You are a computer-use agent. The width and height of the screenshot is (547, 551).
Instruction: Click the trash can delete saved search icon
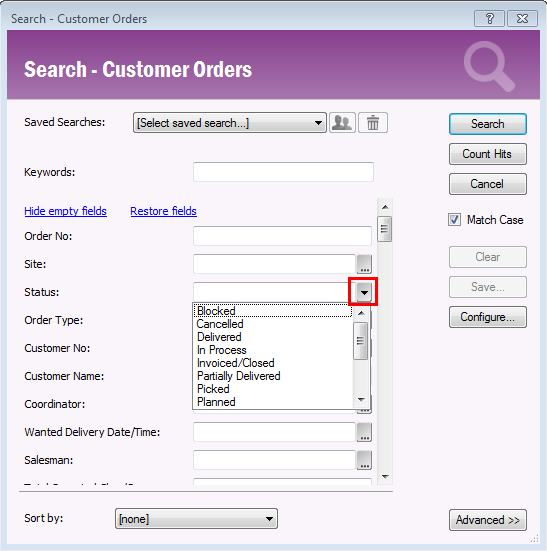pyautogui.click(x=373, y=123)
